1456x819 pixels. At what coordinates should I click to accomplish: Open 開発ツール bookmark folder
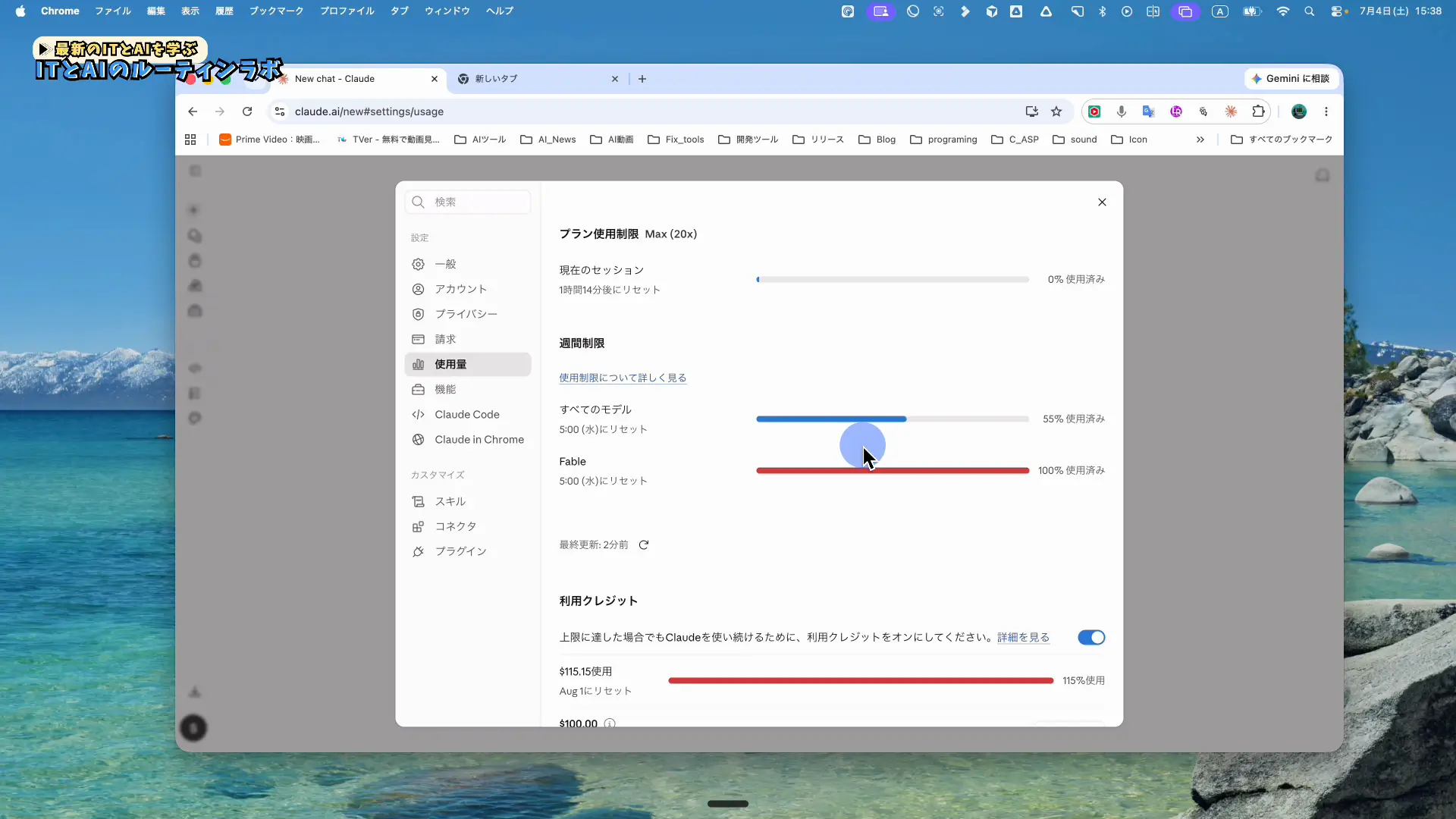tap(748, 140)
